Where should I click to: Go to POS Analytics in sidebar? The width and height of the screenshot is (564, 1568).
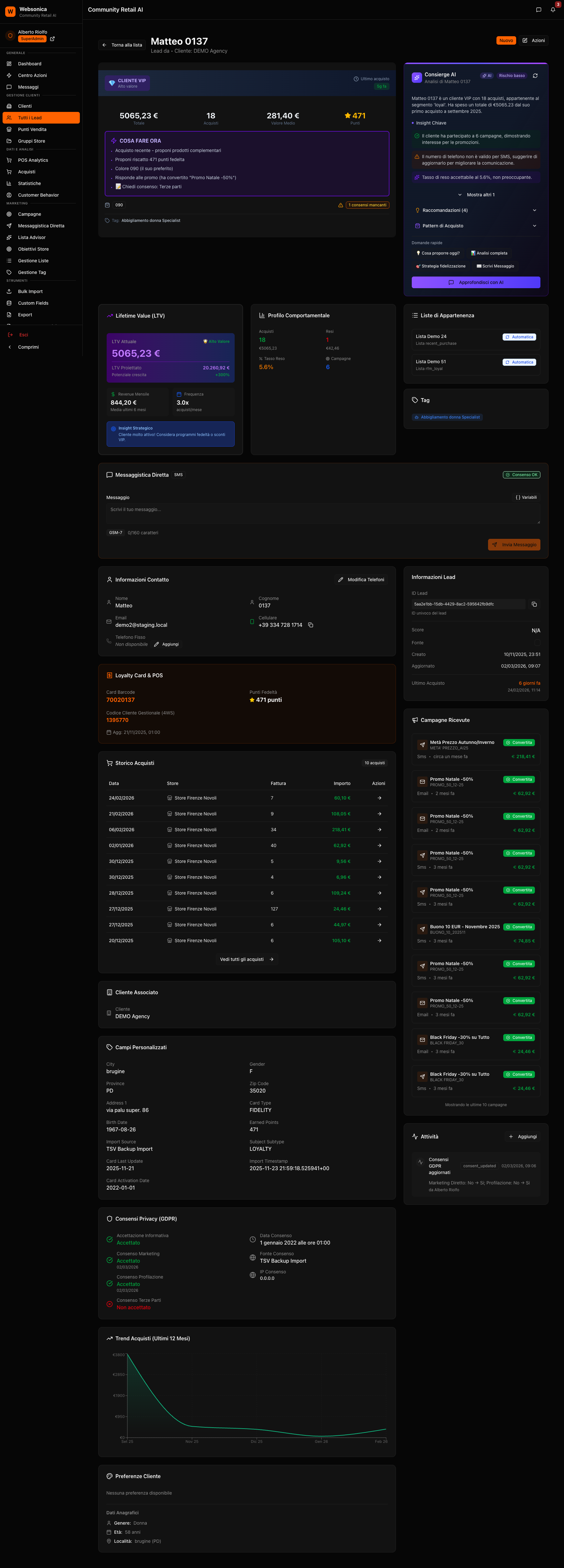33,160
